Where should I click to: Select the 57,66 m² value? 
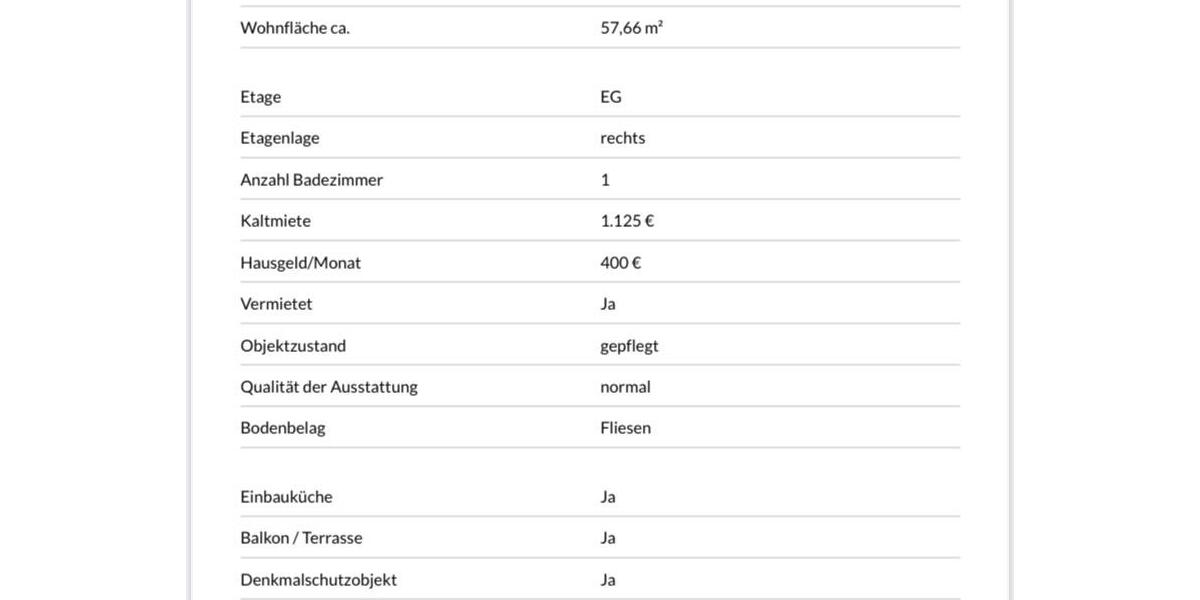(x=631, y=28)
